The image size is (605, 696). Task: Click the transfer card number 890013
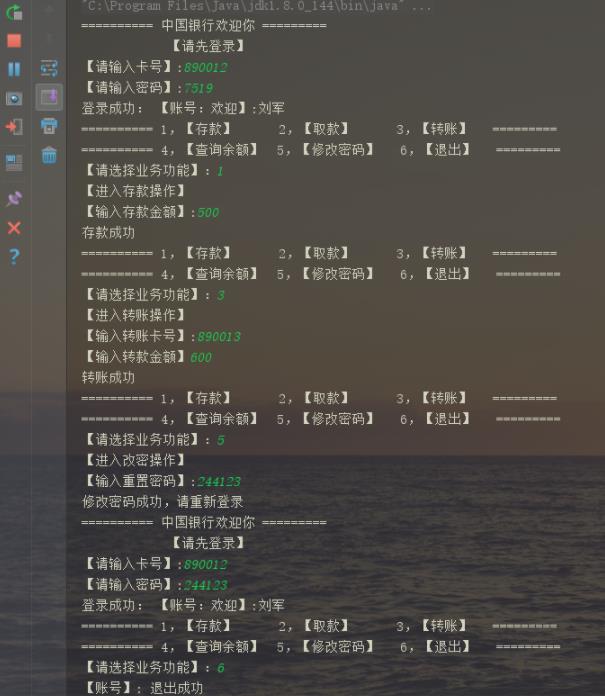pos(219,336)
